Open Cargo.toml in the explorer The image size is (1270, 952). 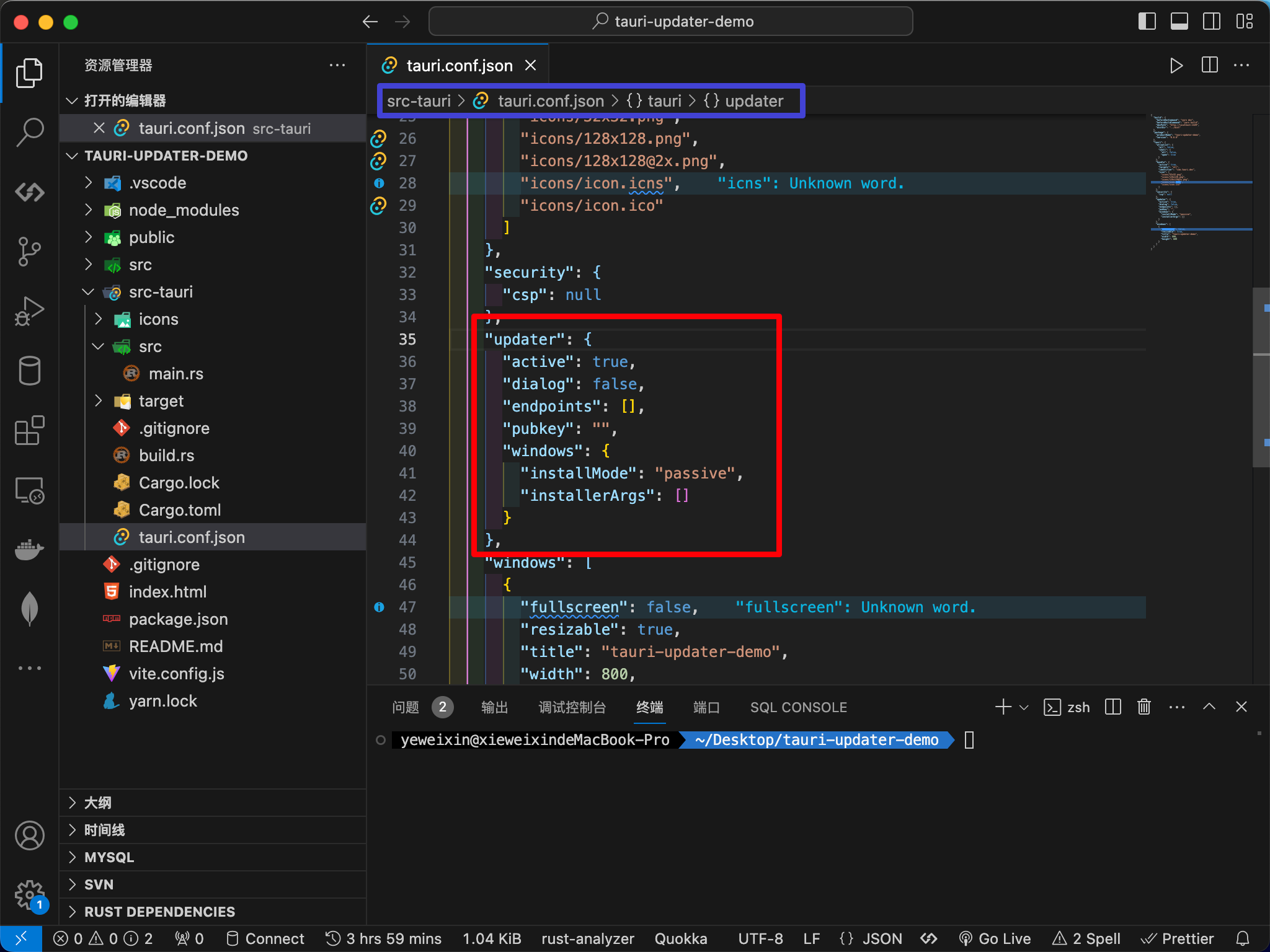[x=180, y=510]
